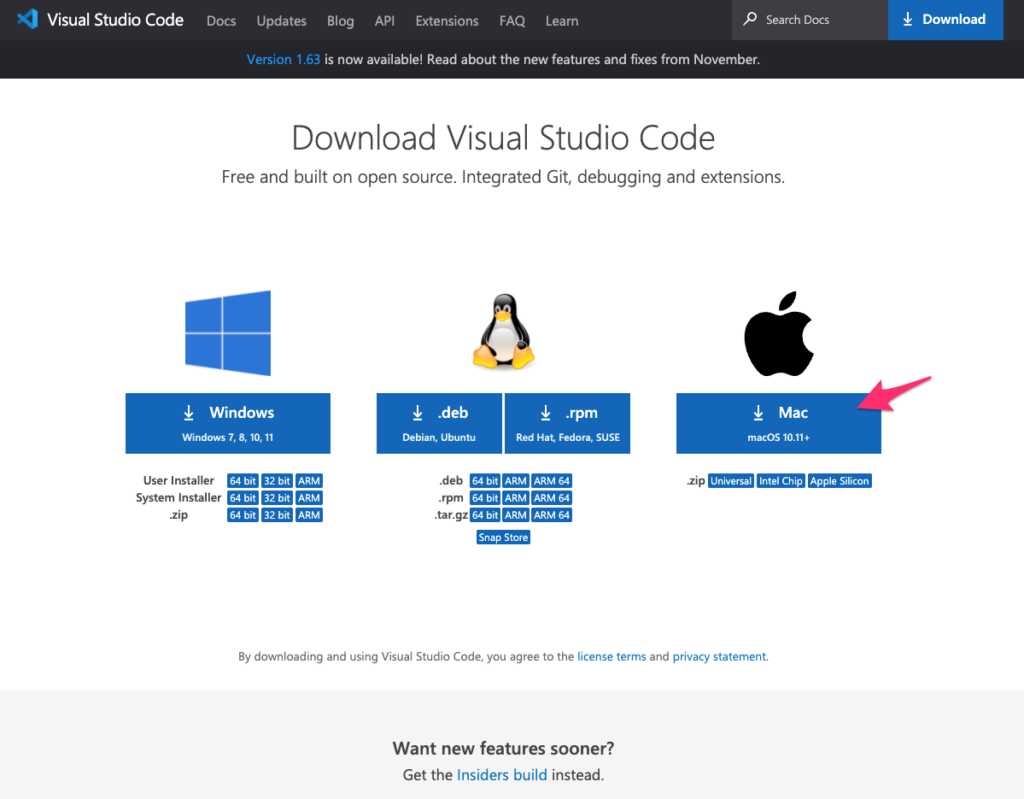The width and height of the screenshot is (1024, 799).
Task: Click the Download button in the header
Action: click(x=946, y=20)
